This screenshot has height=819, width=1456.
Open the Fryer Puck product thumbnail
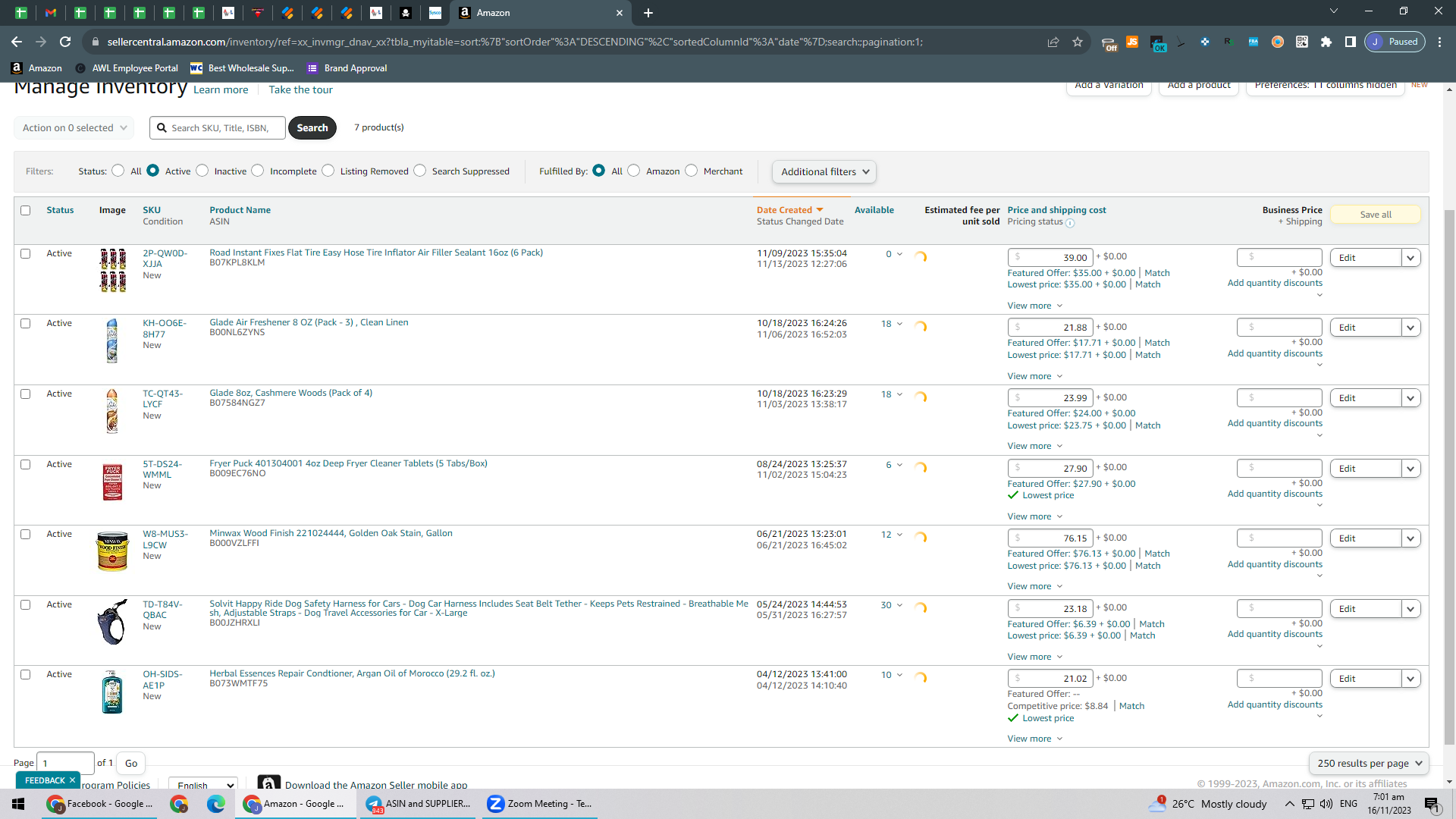point(112,482)
